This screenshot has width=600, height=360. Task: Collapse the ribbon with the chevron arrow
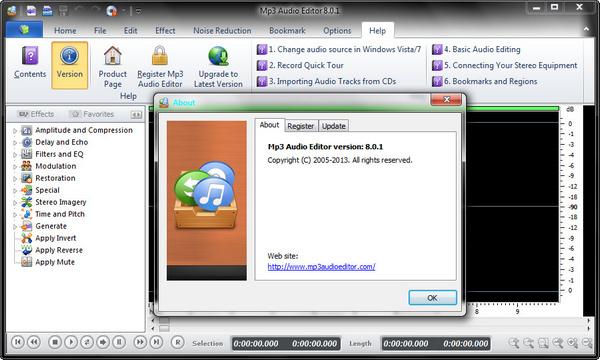point(586,29)
